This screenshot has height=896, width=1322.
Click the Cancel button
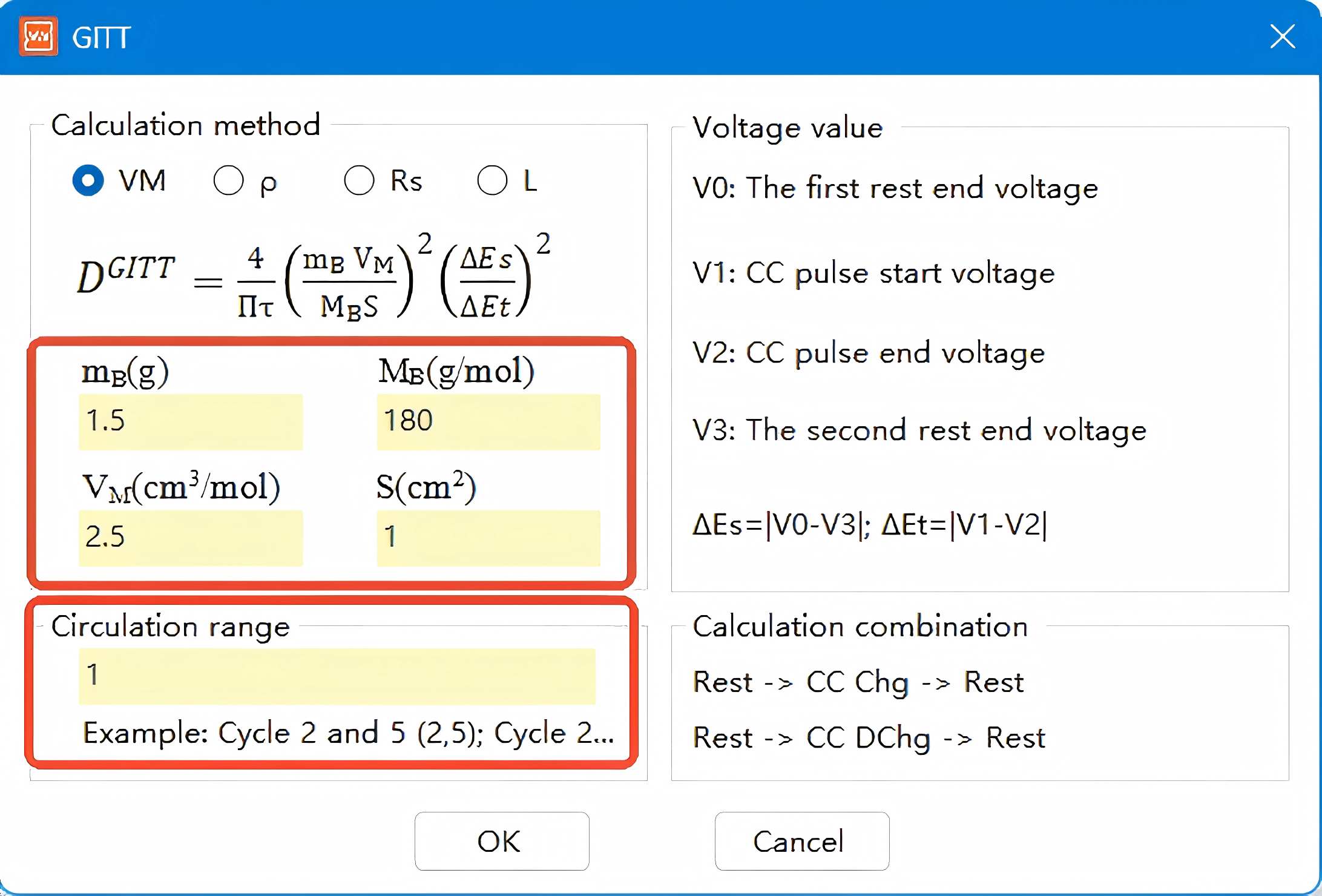(x=802, y=841)
